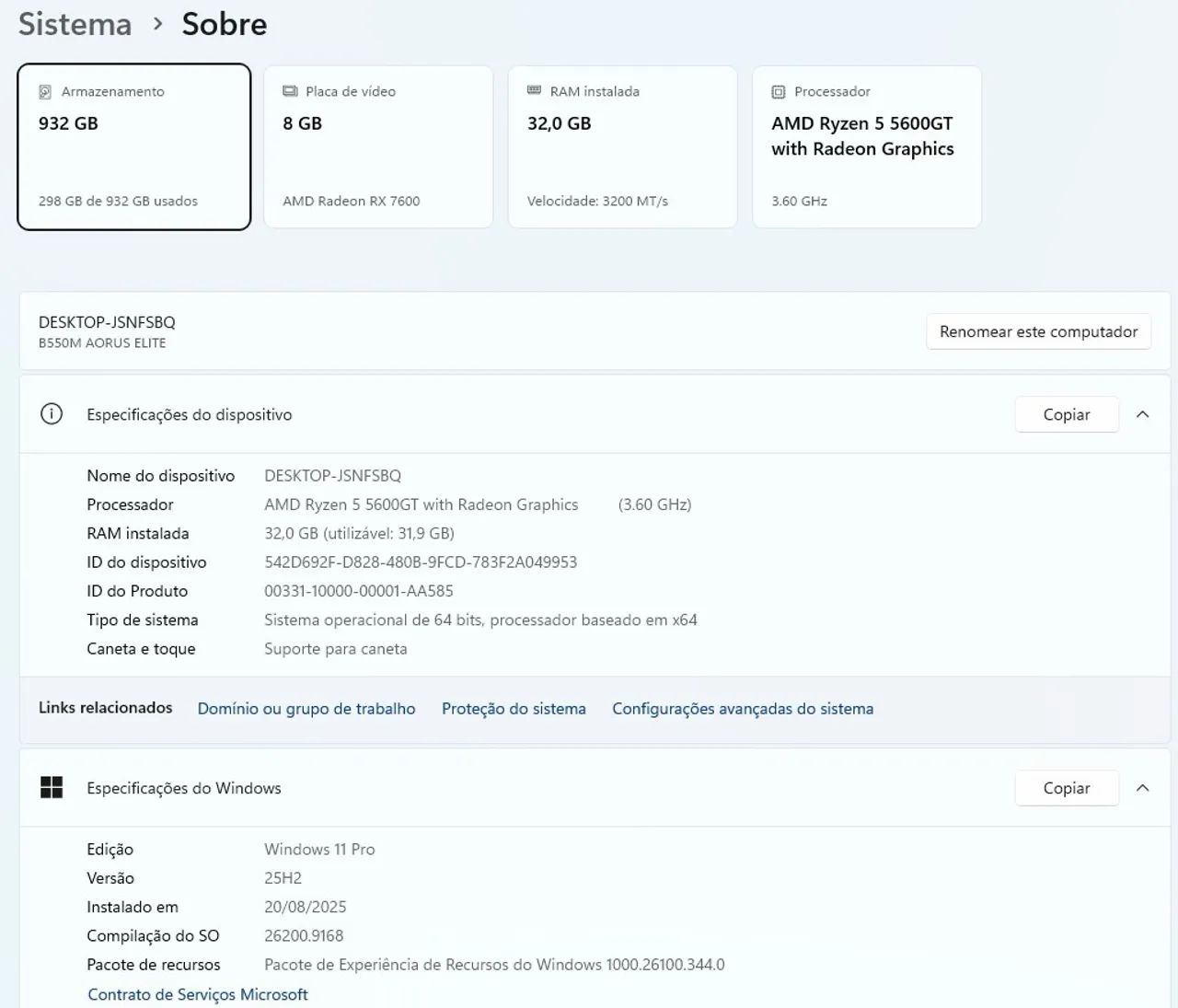Click the version value "25H2"
1178x1008 pixels.
(283, 878)
